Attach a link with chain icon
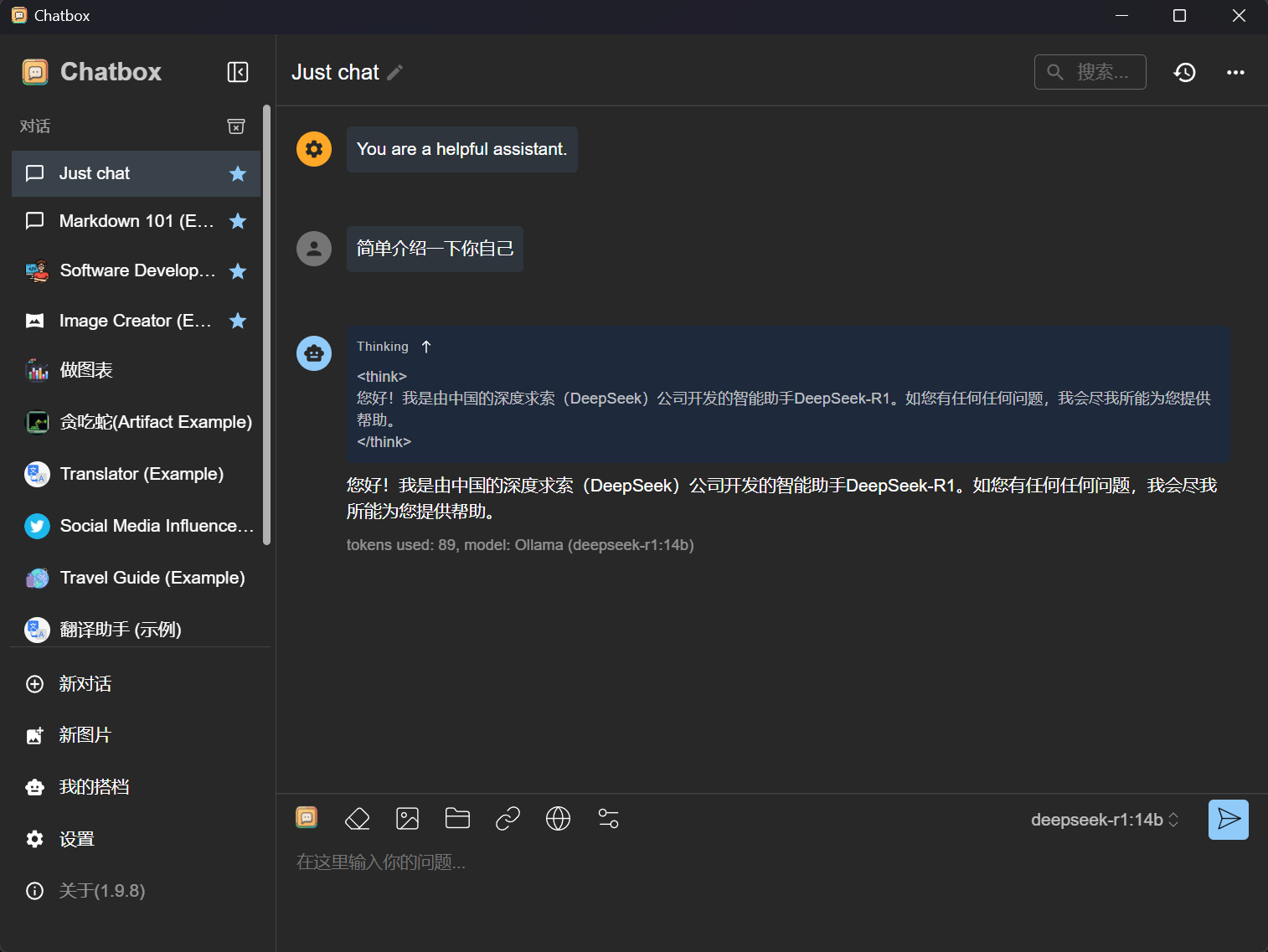 [508, 818]
